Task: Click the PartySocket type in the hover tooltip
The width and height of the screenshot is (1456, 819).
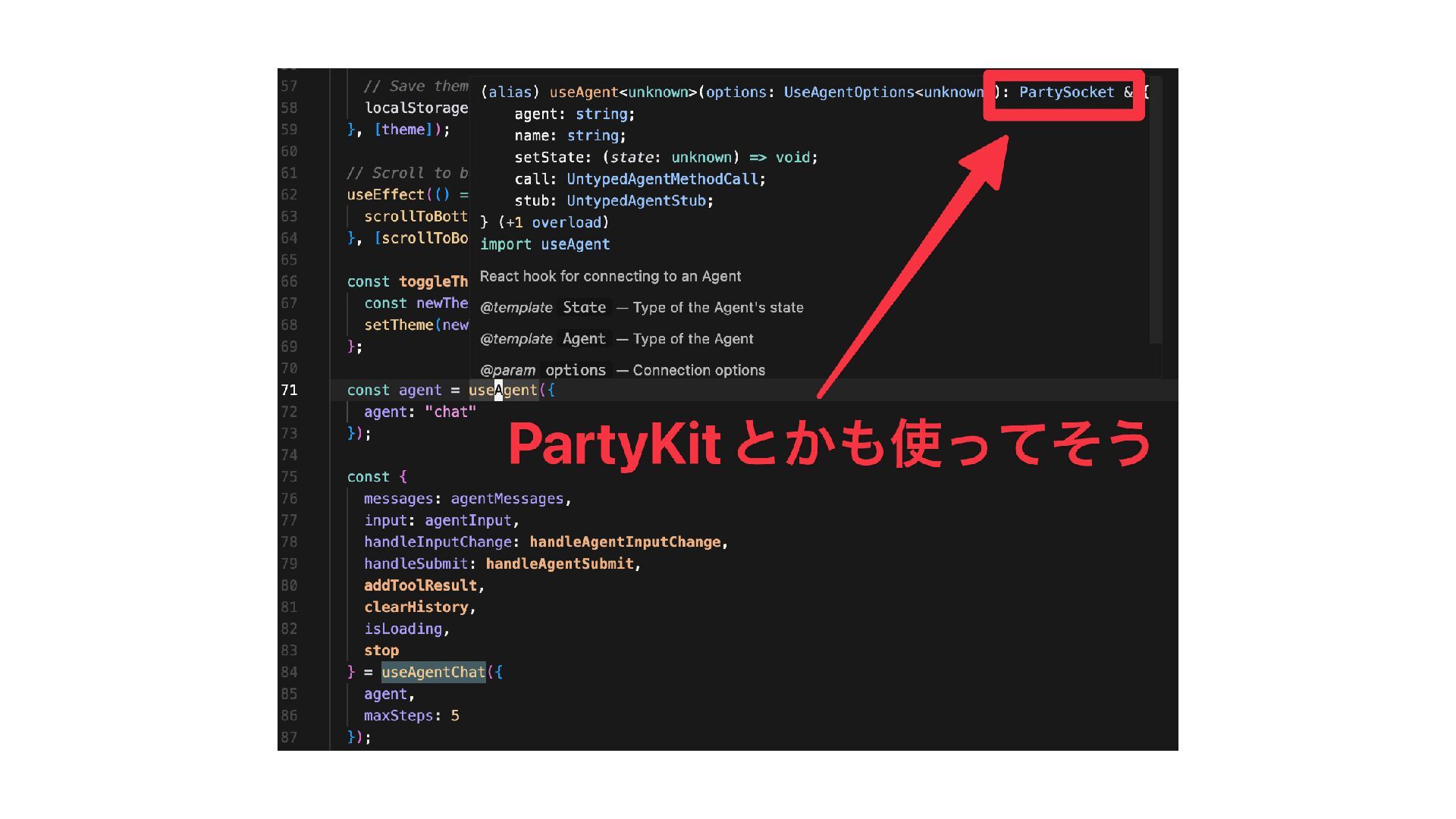Action: (x=1066, y=93)
